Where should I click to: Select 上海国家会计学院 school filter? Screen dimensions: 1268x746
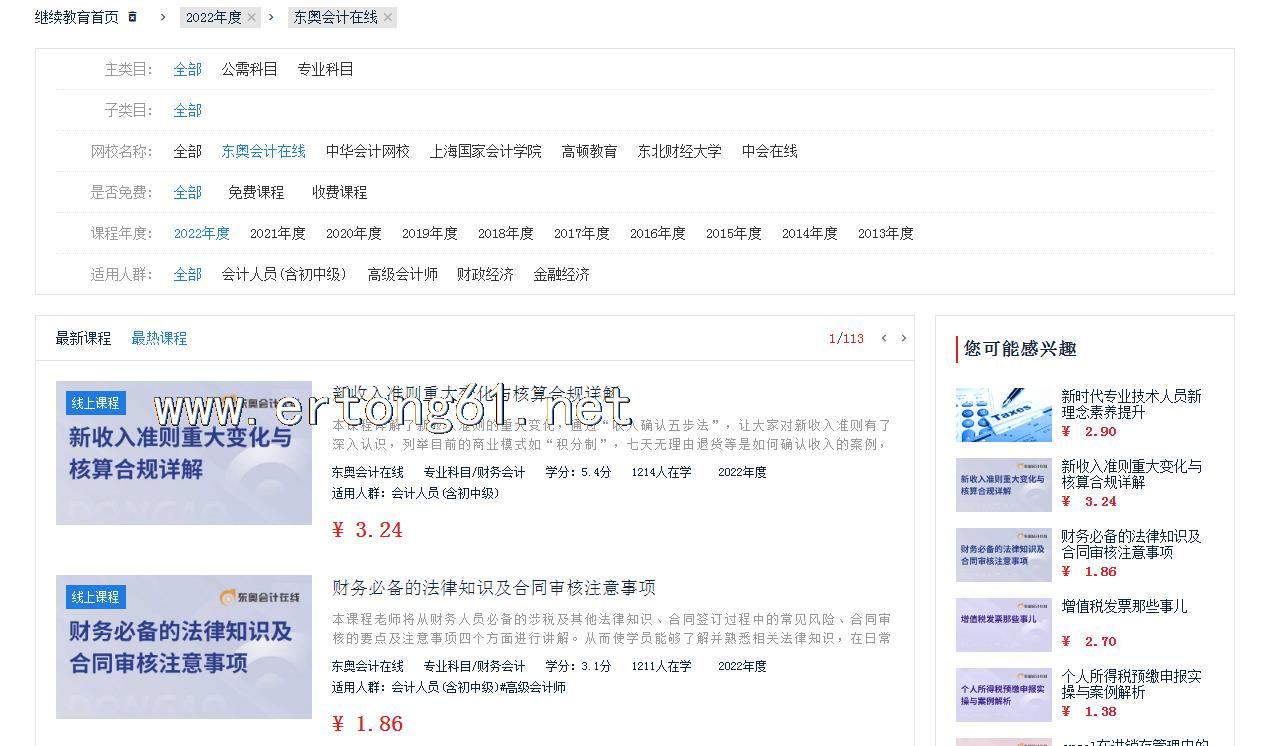[x=485, y=151]
